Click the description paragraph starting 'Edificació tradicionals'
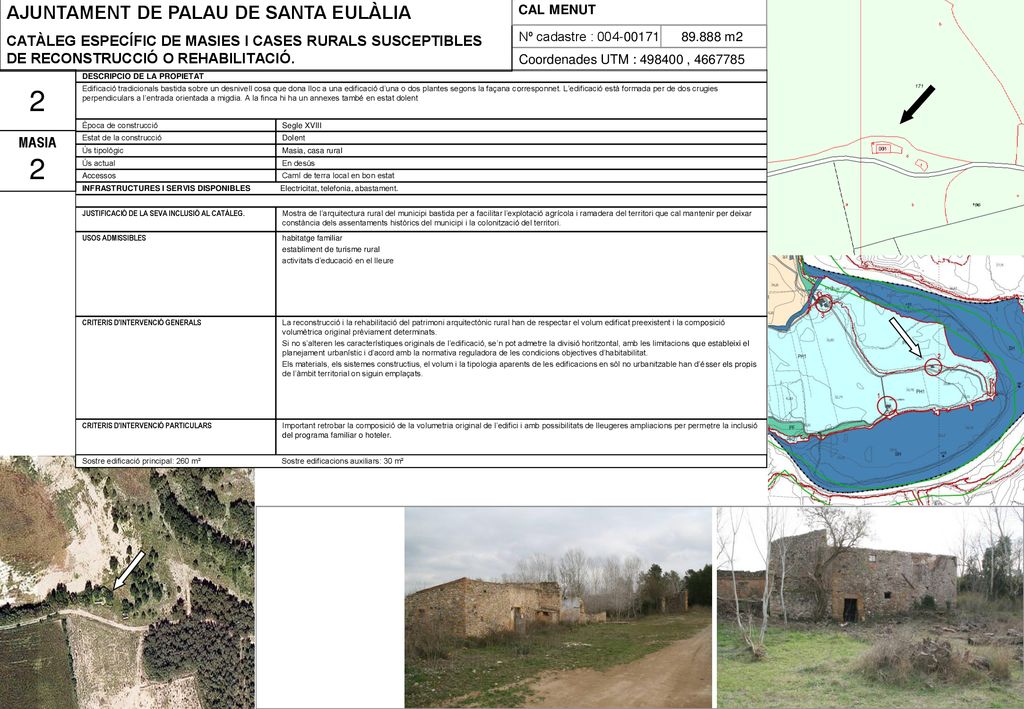The height and width of the screenshot is (709, 1024). click(x=400, y=93)
